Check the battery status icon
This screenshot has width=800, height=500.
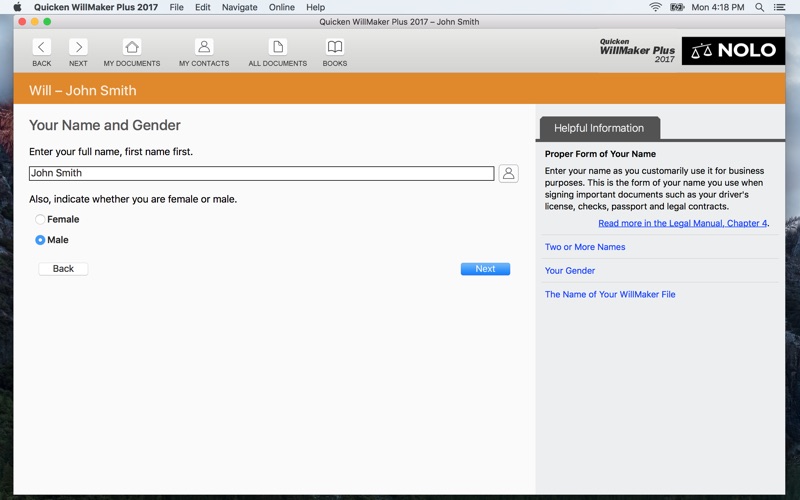click(x=677, y=7)
